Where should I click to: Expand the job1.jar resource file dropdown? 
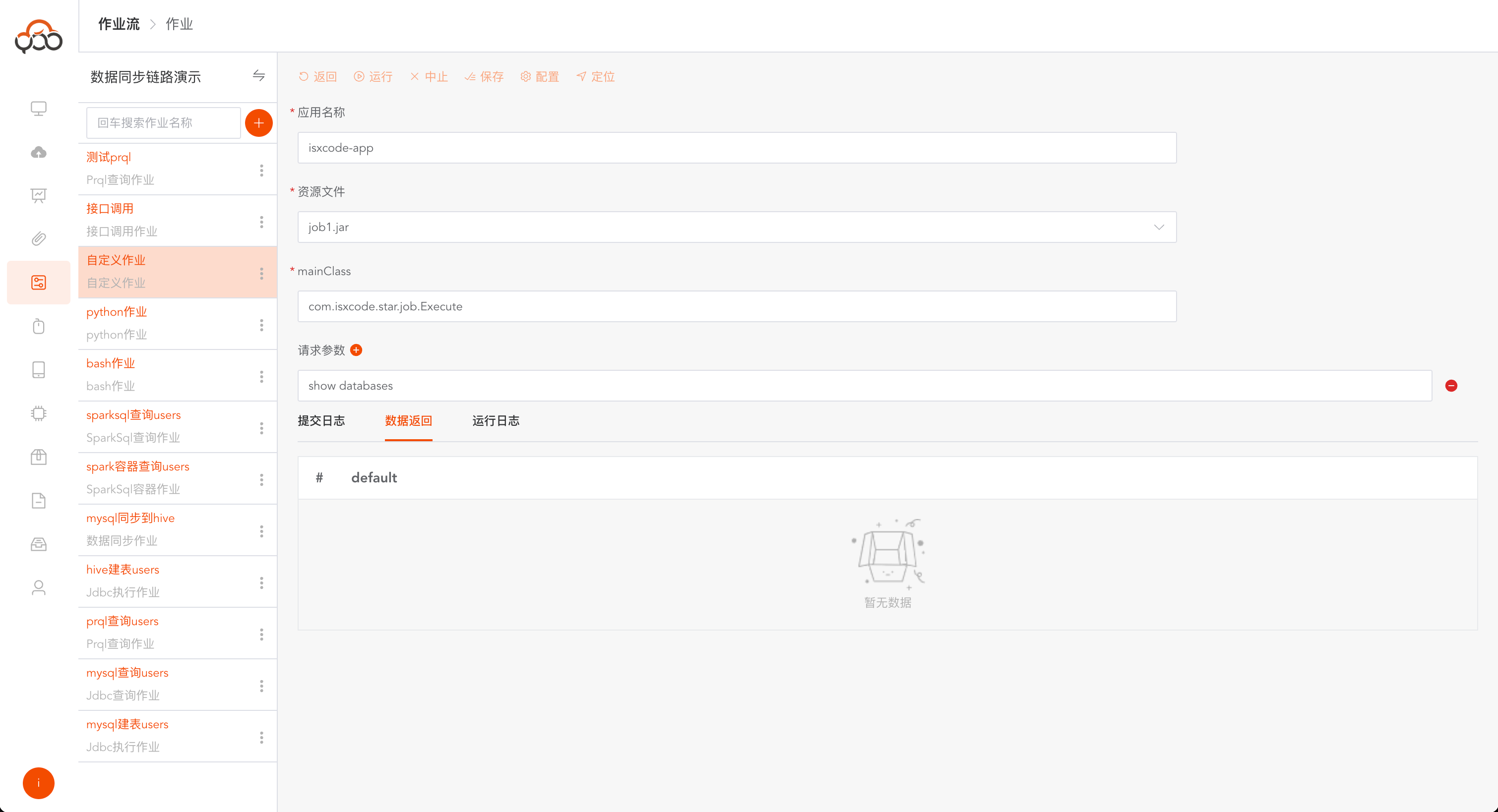[1158, 227]
